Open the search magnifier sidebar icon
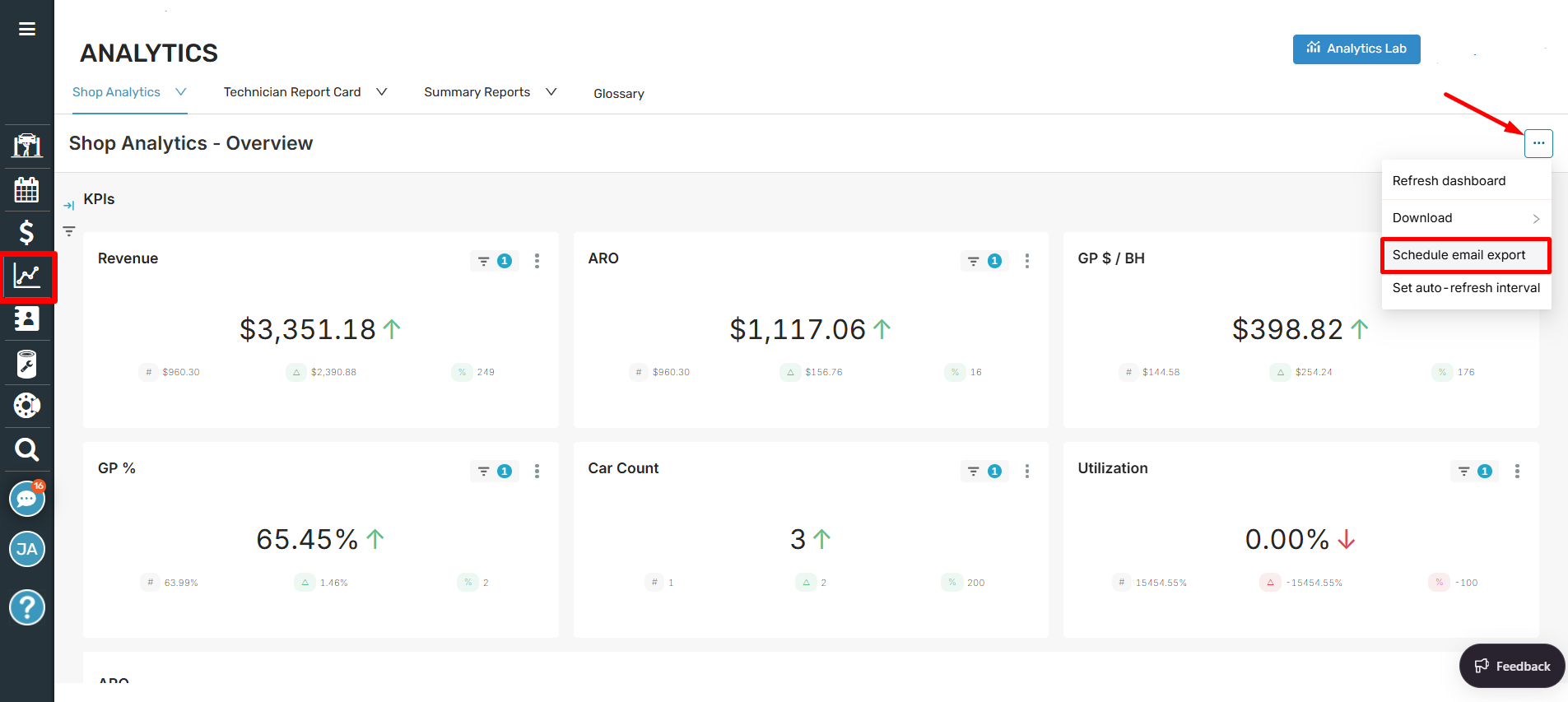Image resolution: width=1568 pixels, height=702 pixels. [27, 449]
